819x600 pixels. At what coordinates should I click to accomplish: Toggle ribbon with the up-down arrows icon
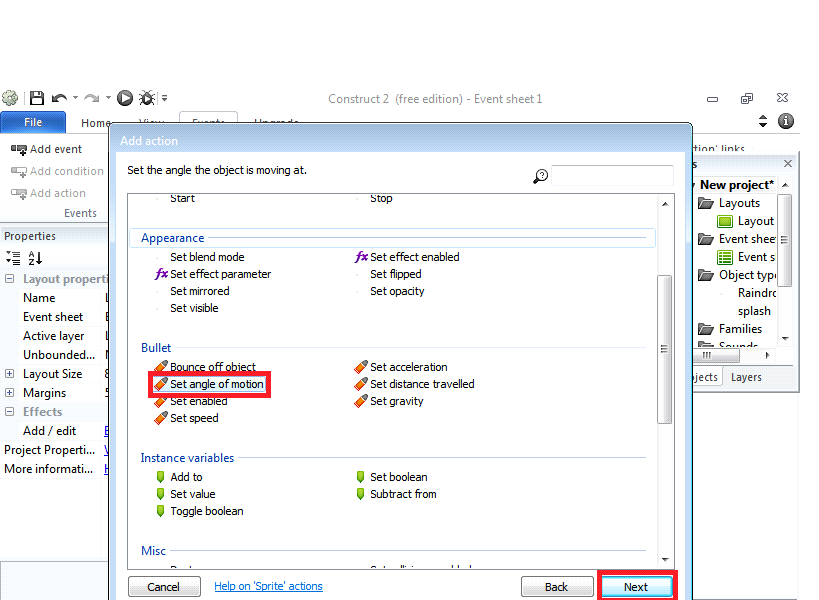pos(763,121)
